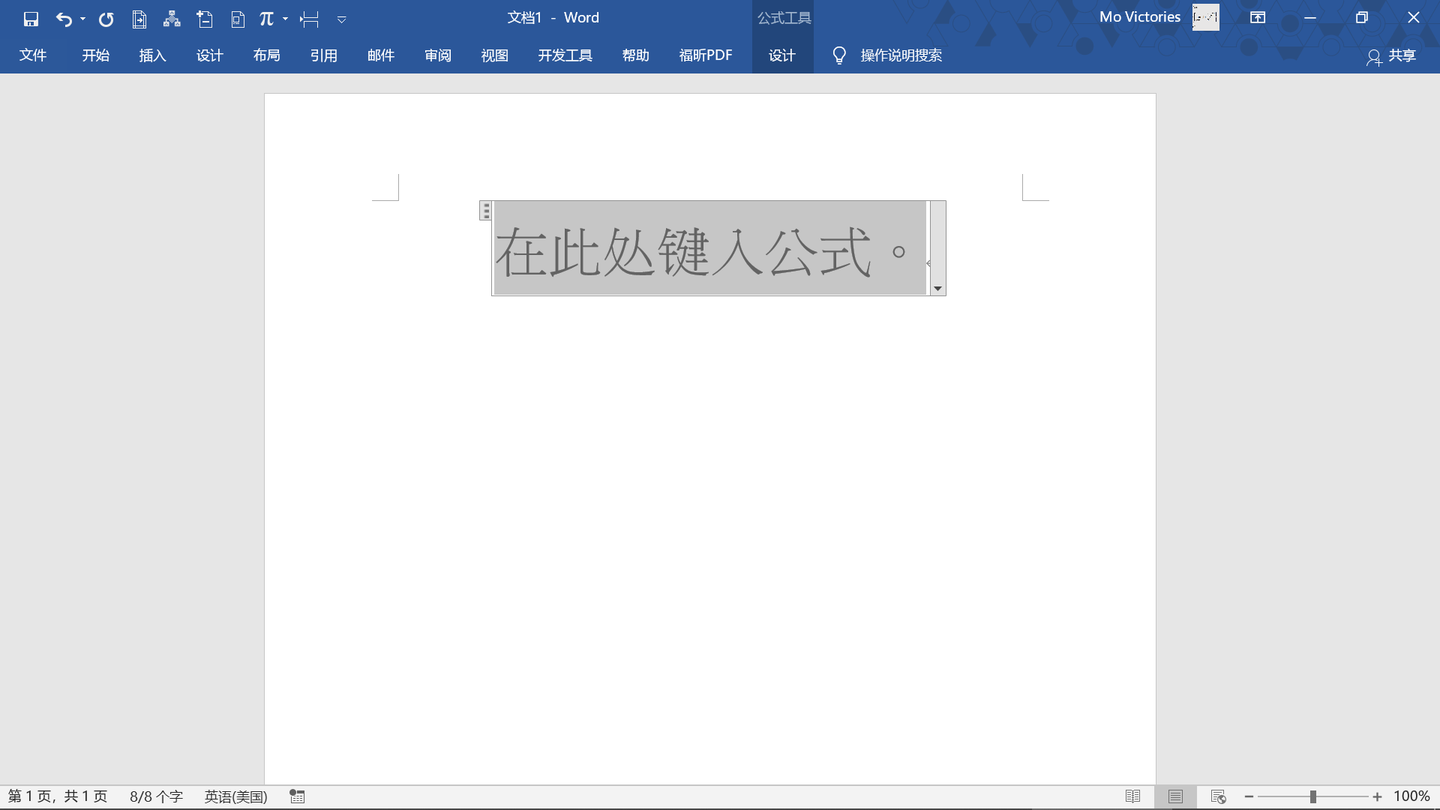The image size is (1440, 810).
Task: Open word count 8/8 个字
Action: 156,797
